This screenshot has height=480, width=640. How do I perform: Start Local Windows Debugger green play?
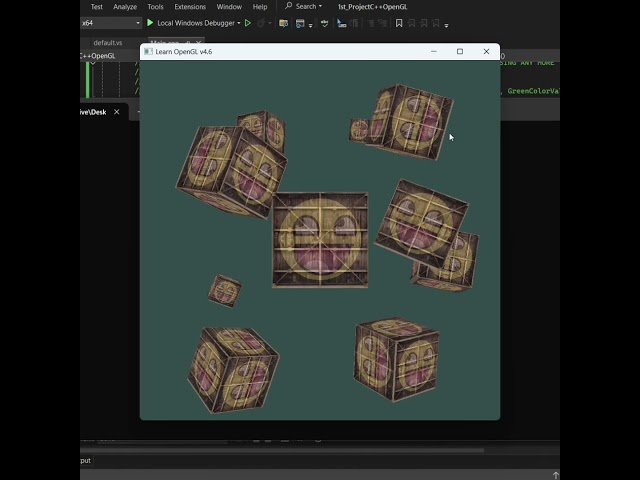point(150,23)
